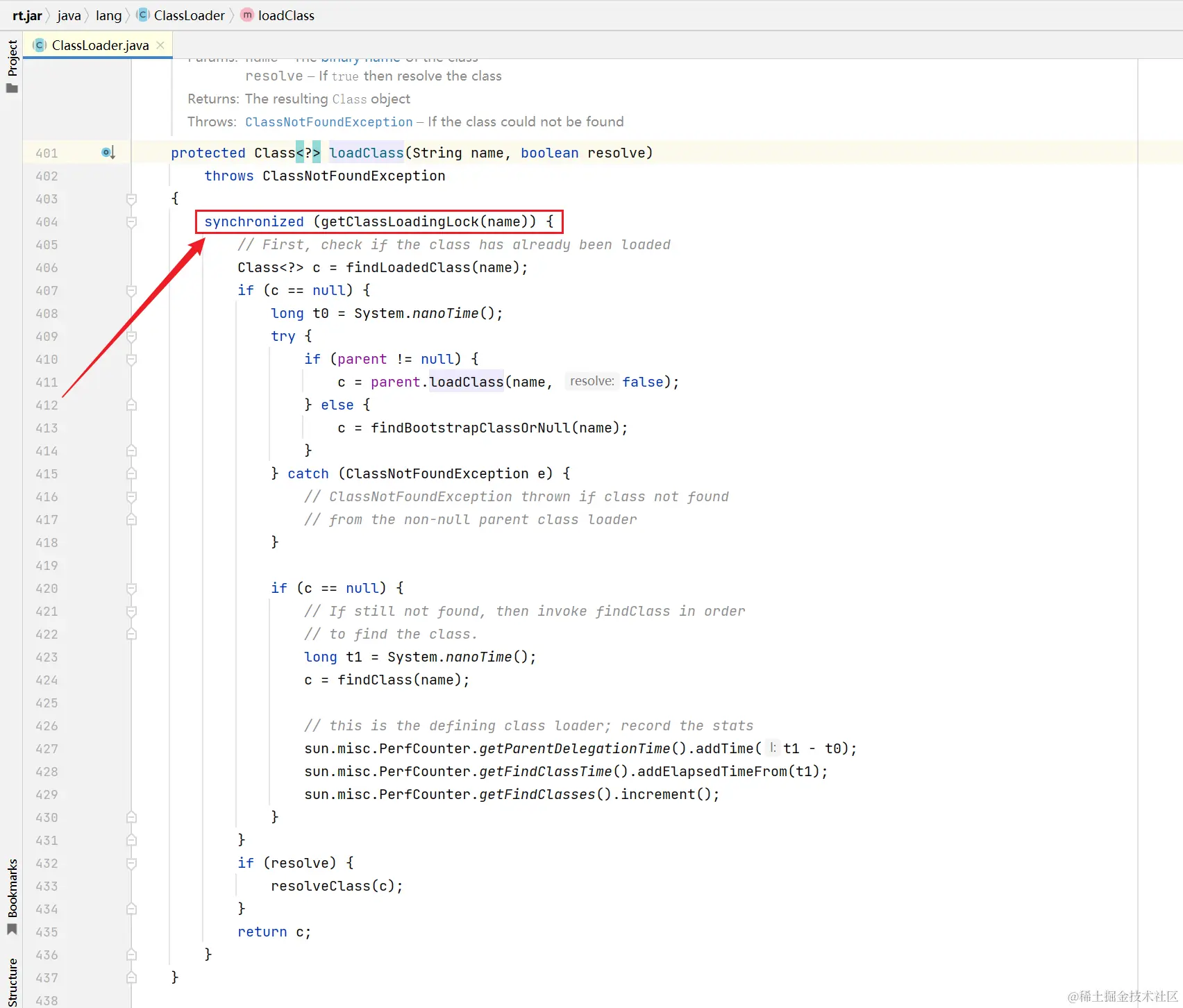Image resolution: width=1183 pixels, height=1008 pixels.
Task: Click the method icon before loadClass breadcrumb
Action: click(246, 15)
